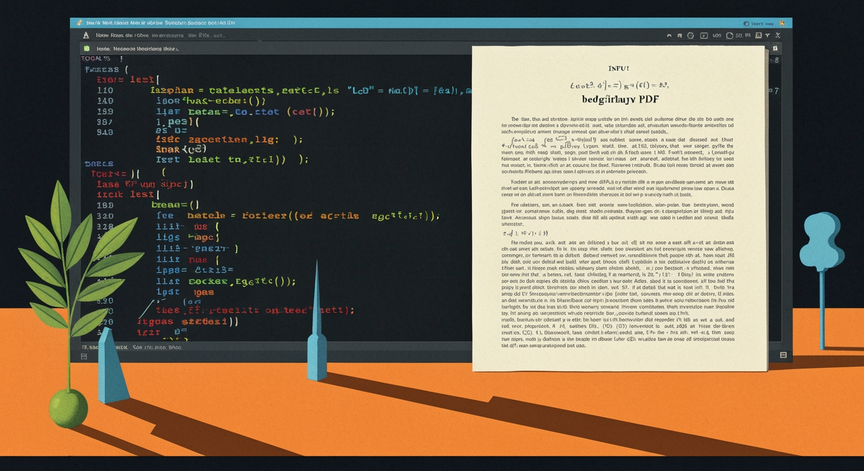Click the book-shaped icon in the toolbar
The image size is (864, 471).
(x=758, y=35)
